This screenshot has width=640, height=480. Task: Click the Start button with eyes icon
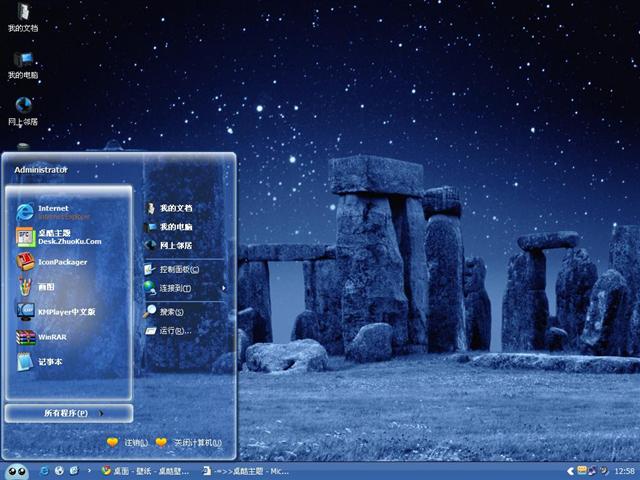[17, 472]
